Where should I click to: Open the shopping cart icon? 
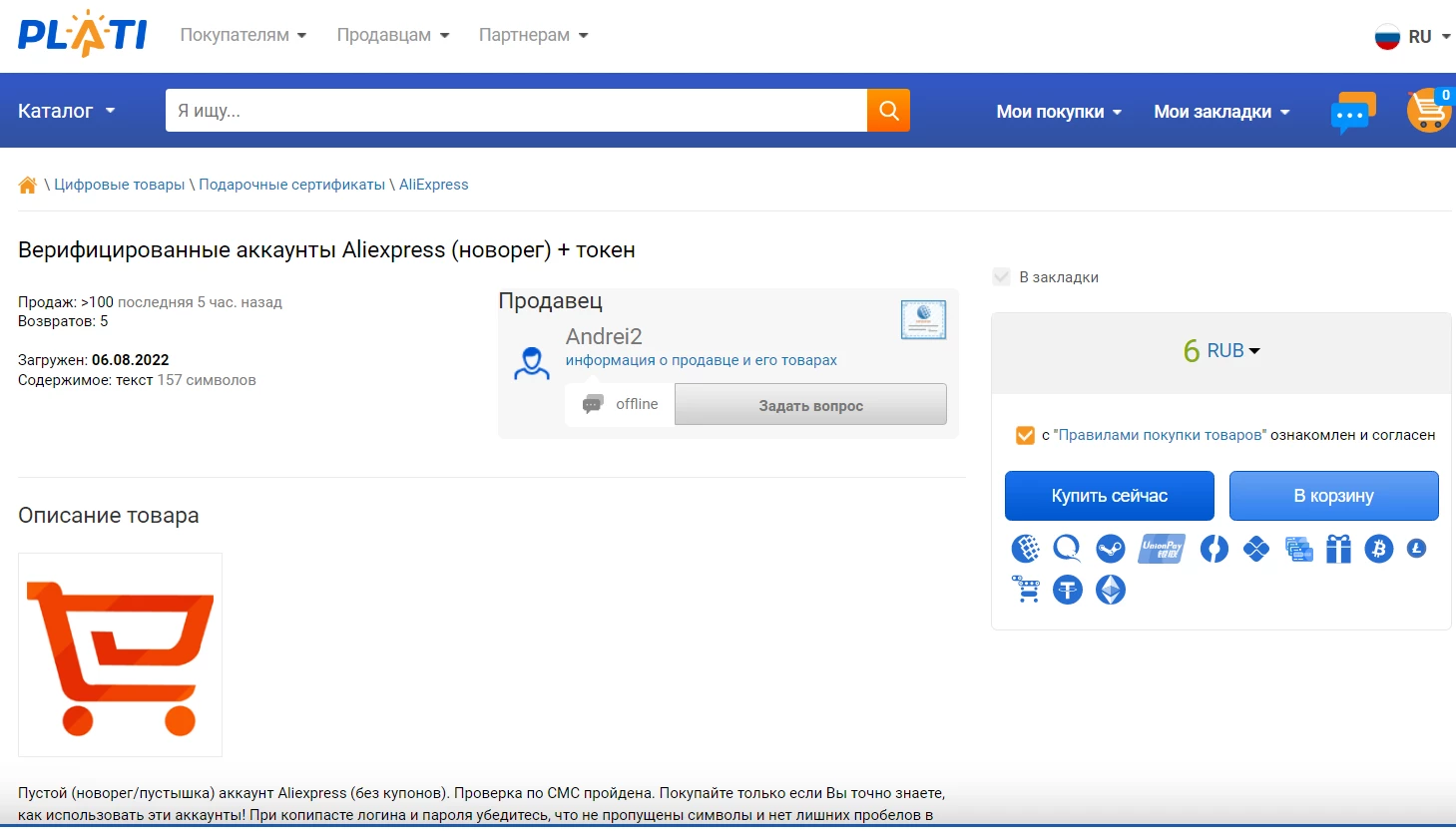click(x=1429, y=110)
